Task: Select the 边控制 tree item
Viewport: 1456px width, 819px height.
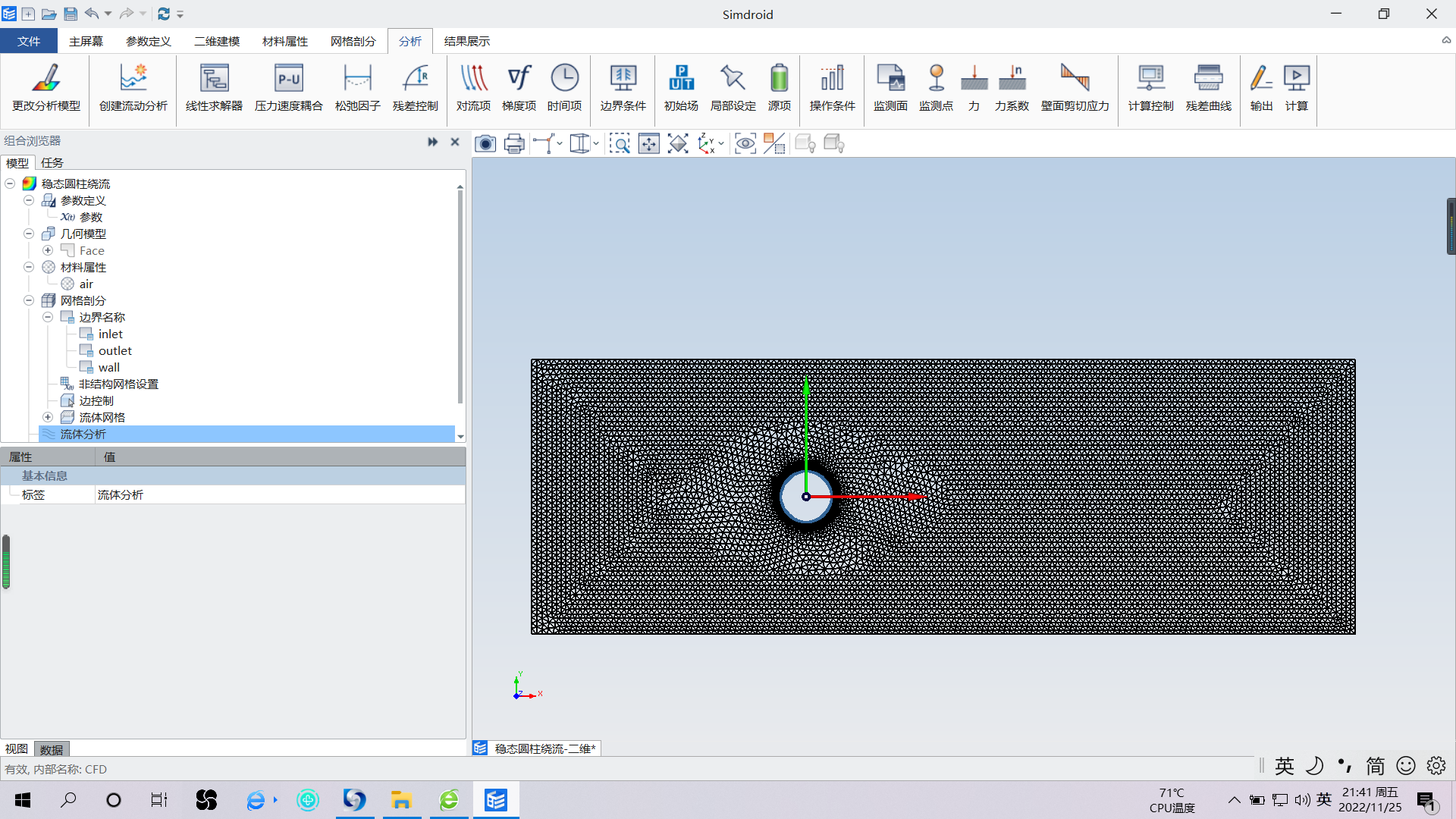Action: 96,400
